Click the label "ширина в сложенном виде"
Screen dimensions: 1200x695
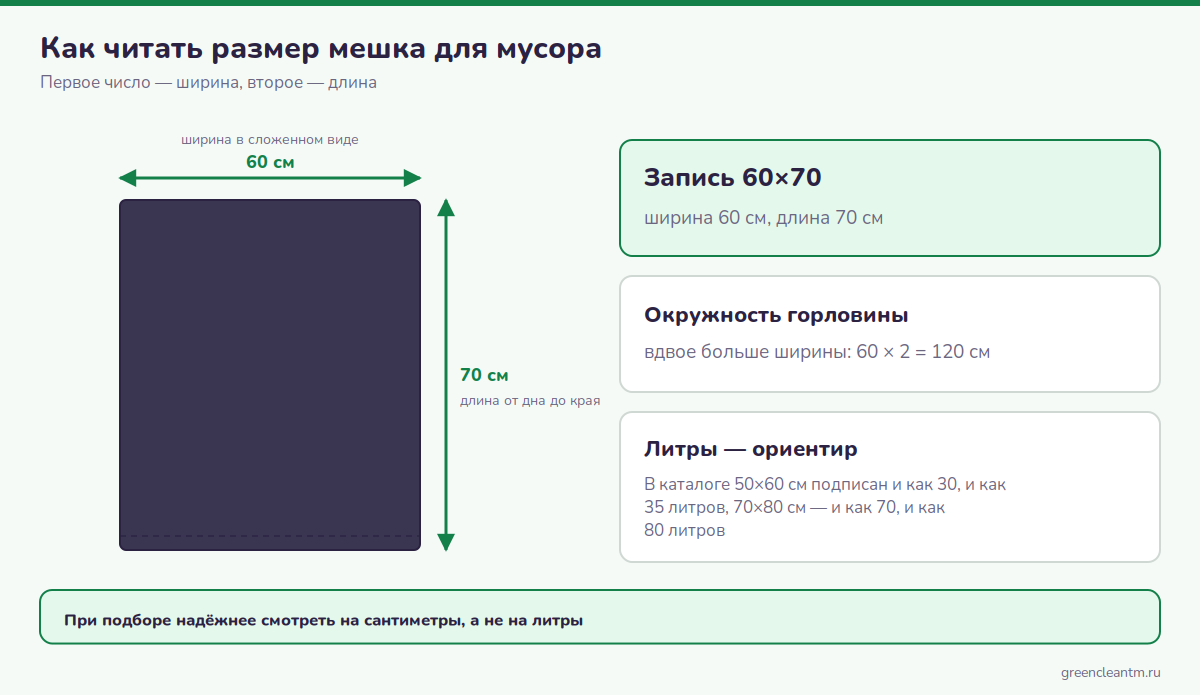point(270,140)
